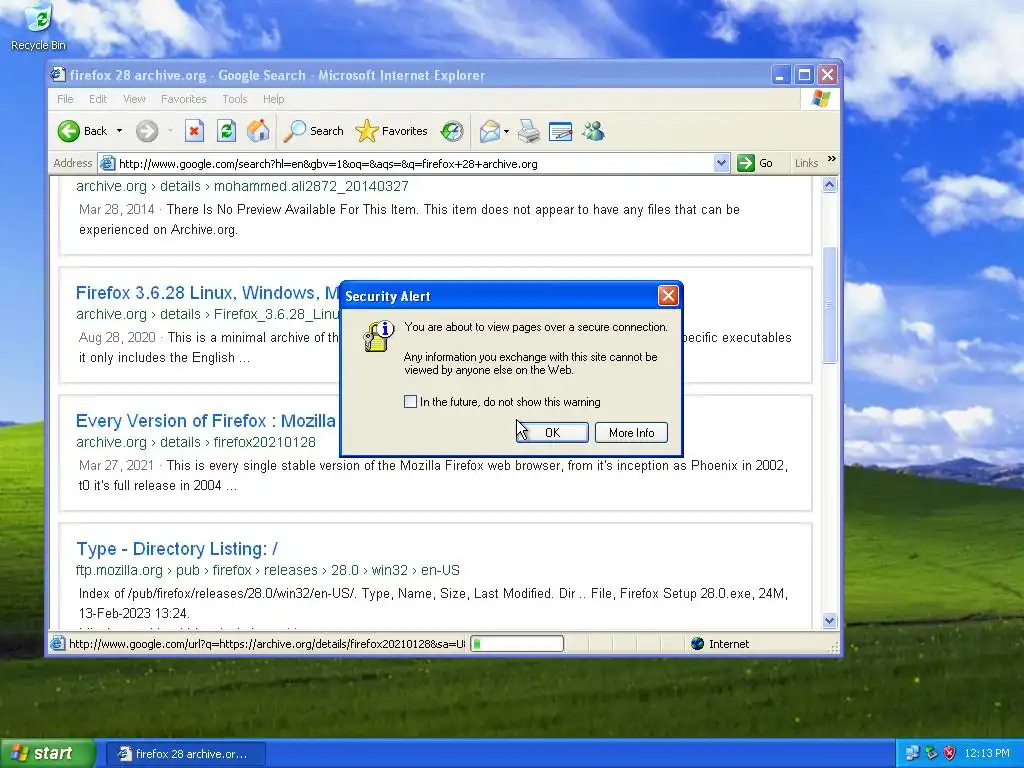This screenshot has height=768, width=1024.
Task: Click the Windows Start button
Action: click(x=48, y=753)
